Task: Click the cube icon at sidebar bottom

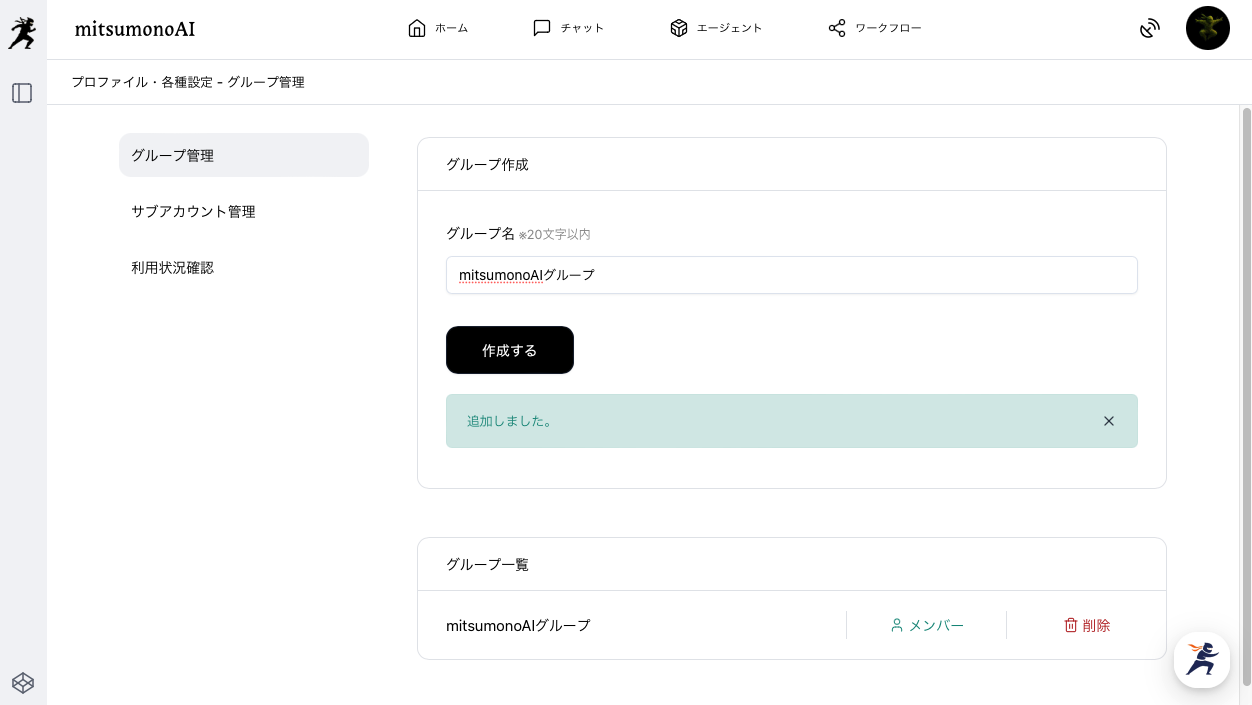Action: click(x=23, y=682)
